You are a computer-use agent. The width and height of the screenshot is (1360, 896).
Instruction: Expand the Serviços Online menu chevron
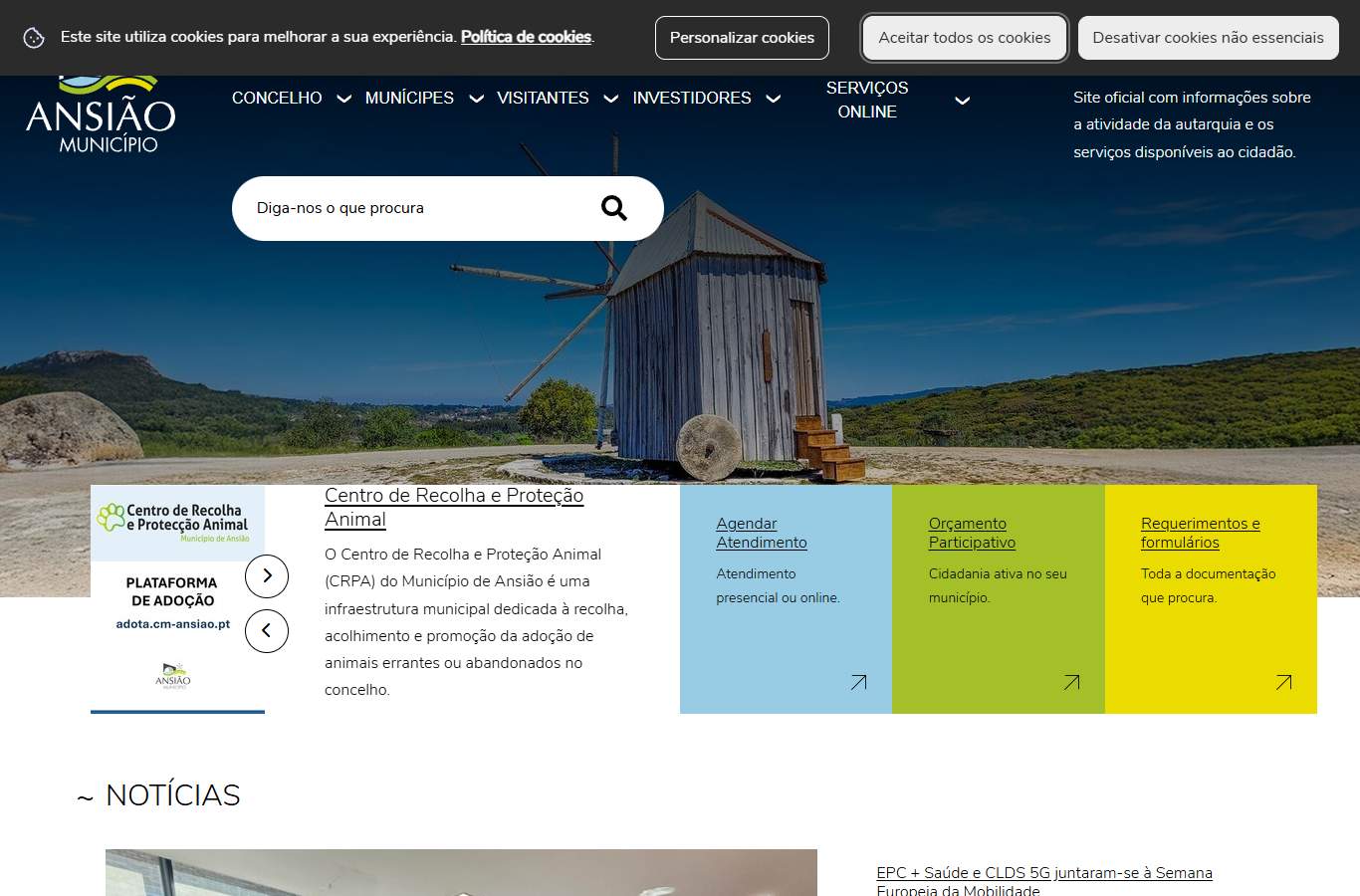(x=963, y=100)
